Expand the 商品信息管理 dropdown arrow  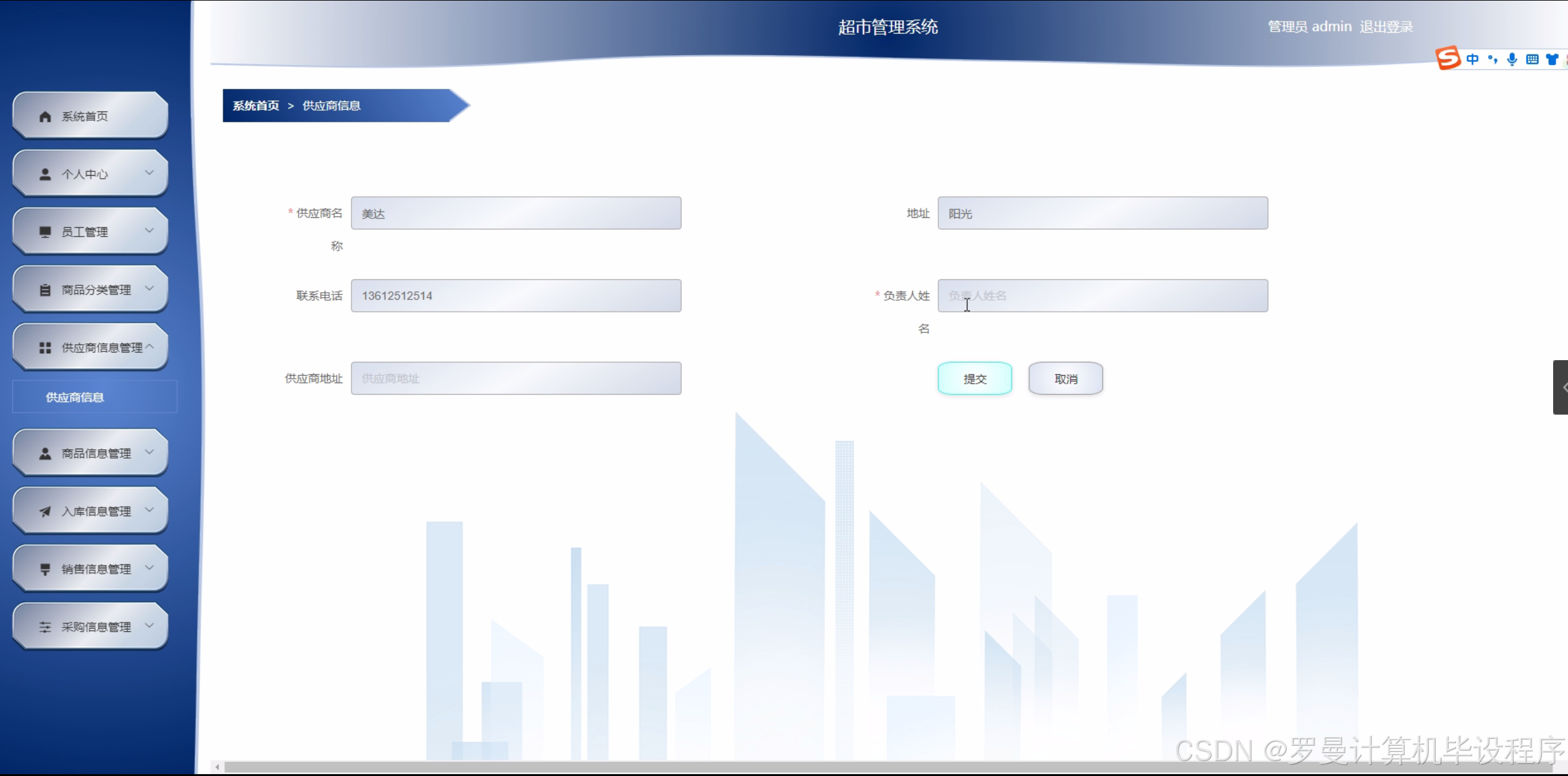pos(150,452)
